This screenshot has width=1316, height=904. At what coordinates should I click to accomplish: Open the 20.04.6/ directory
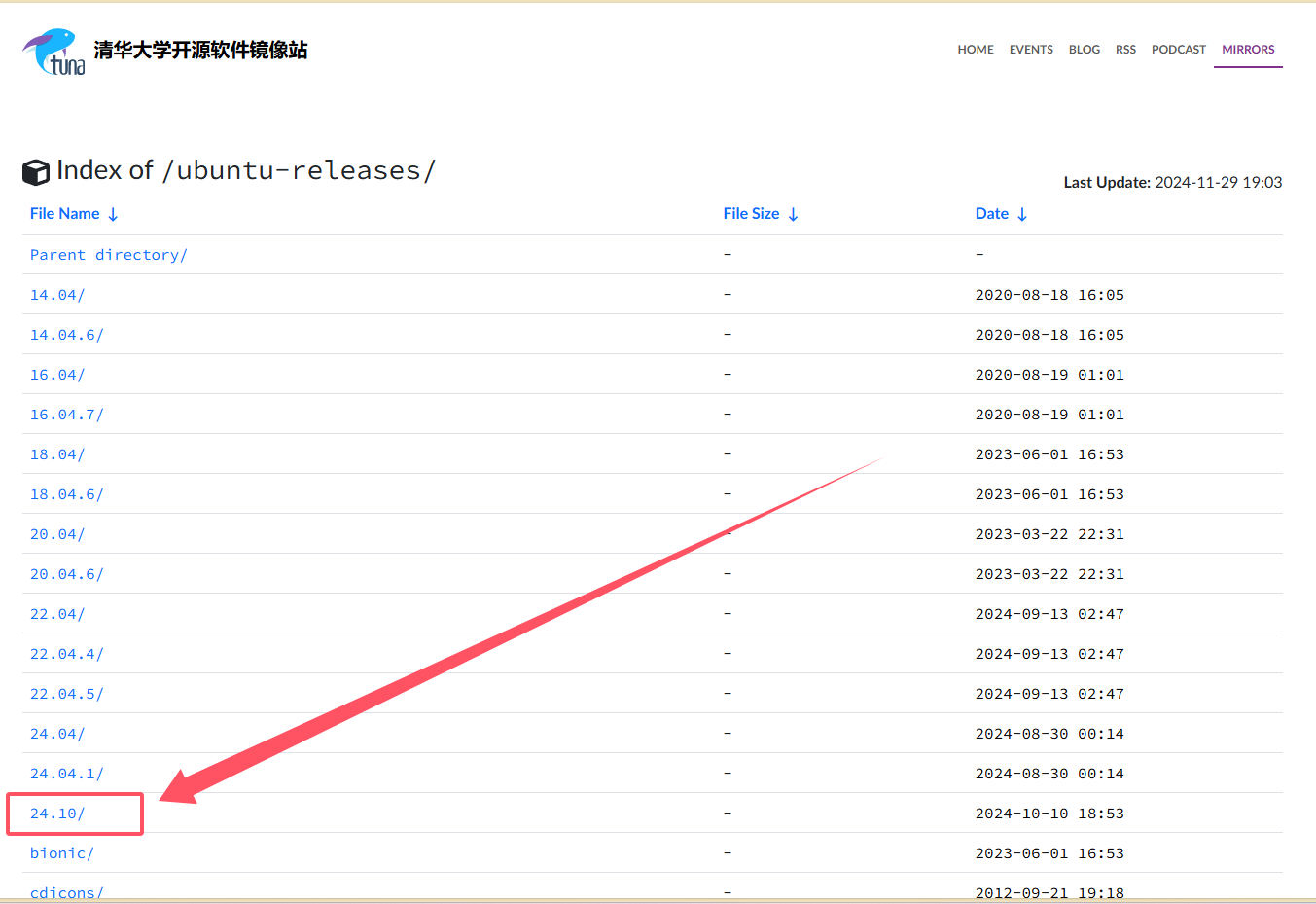coord(67,574)
